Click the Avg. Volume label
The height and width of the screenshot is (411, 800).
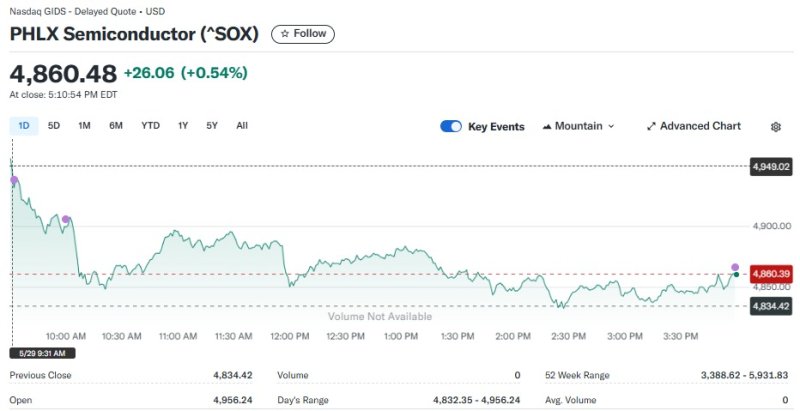570,400
